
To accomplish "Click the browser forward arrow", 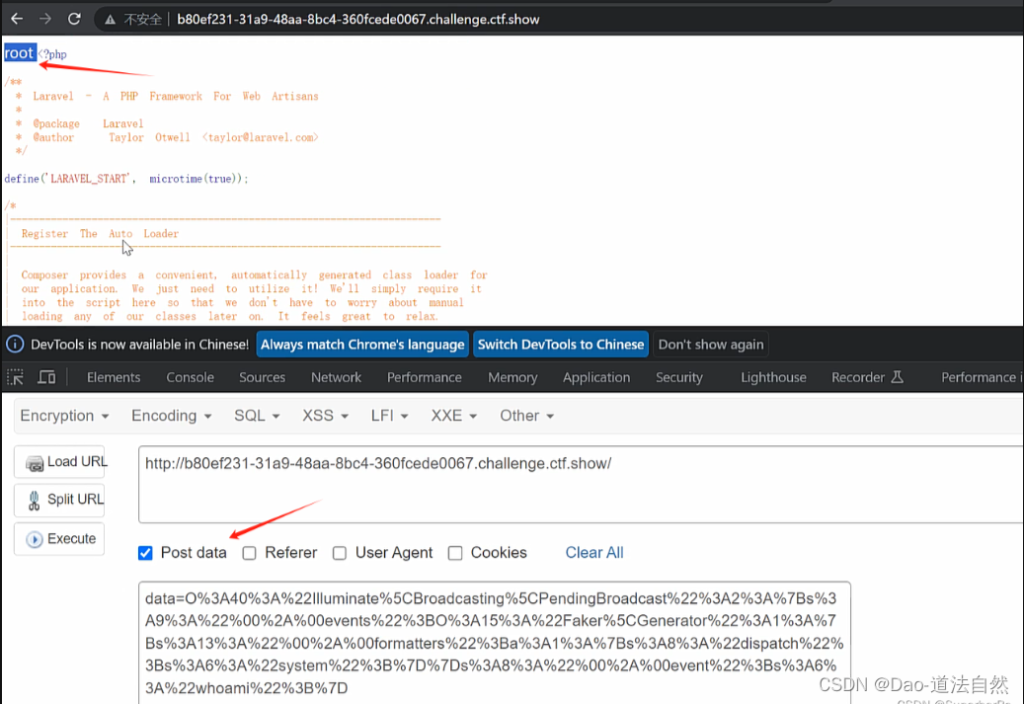I will (45, 19).
